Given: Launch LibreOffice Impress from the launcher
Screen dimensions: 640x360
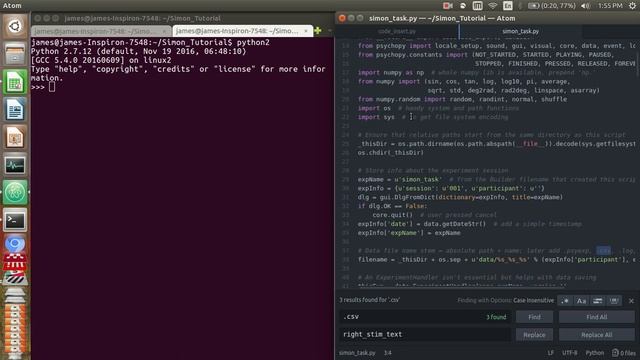Looking at the screenshot, I should click(15, 137).
